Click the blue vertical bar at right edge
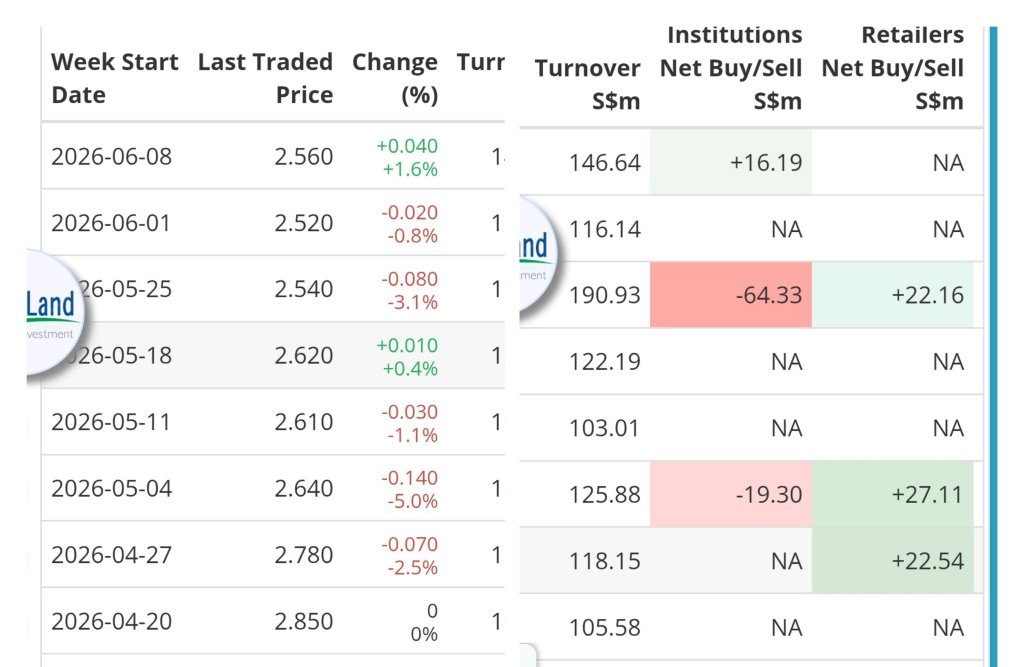This screenshot has height=667, width=1024. click(x=993, y=346)
